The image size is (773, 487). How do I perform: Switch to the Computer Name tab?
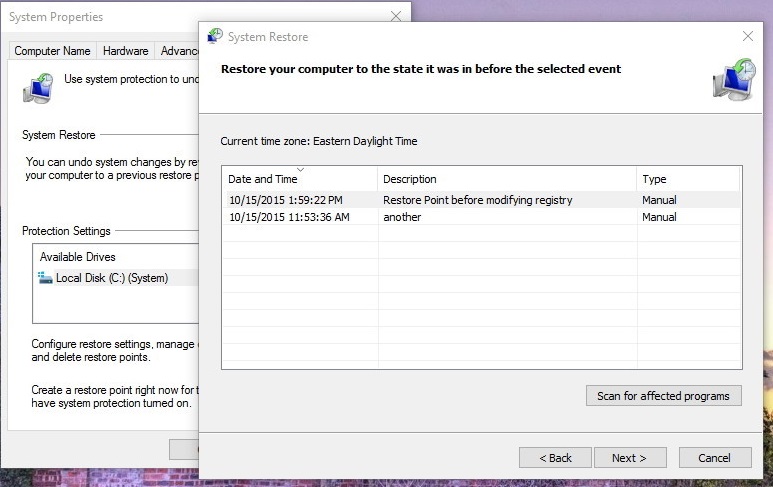point(52,51)
